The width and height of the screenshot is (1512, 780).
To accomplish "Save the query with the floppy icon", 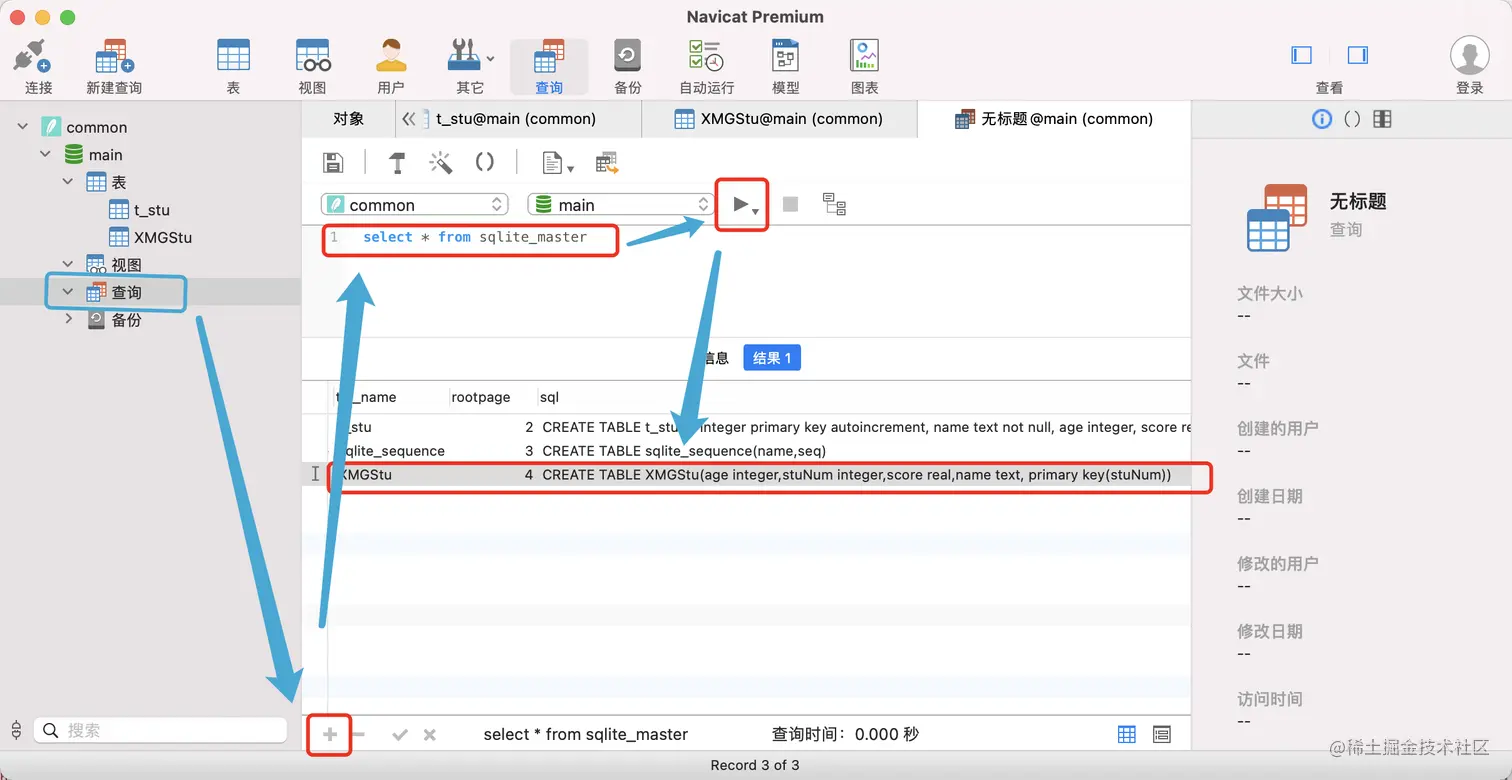I will pos(333,163).
